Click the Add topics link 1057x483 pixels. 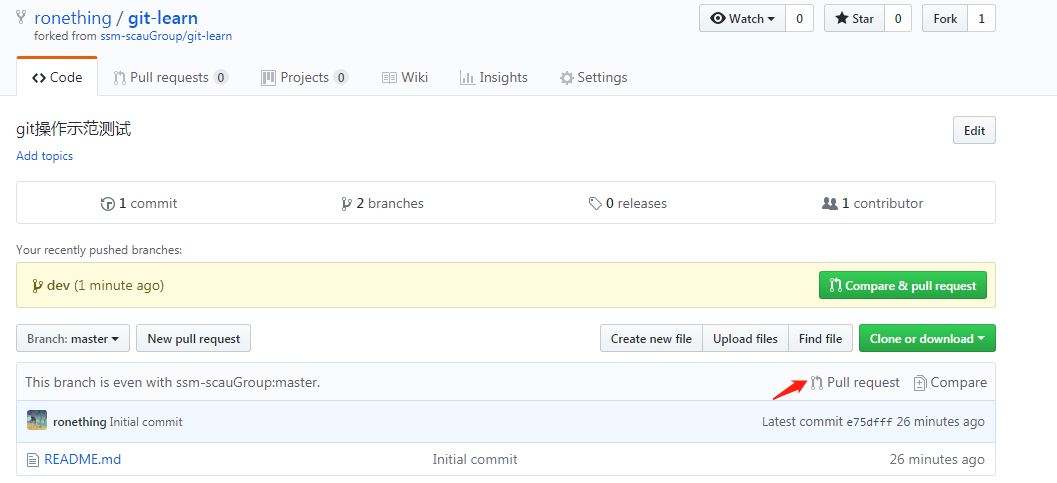(44, 156)
